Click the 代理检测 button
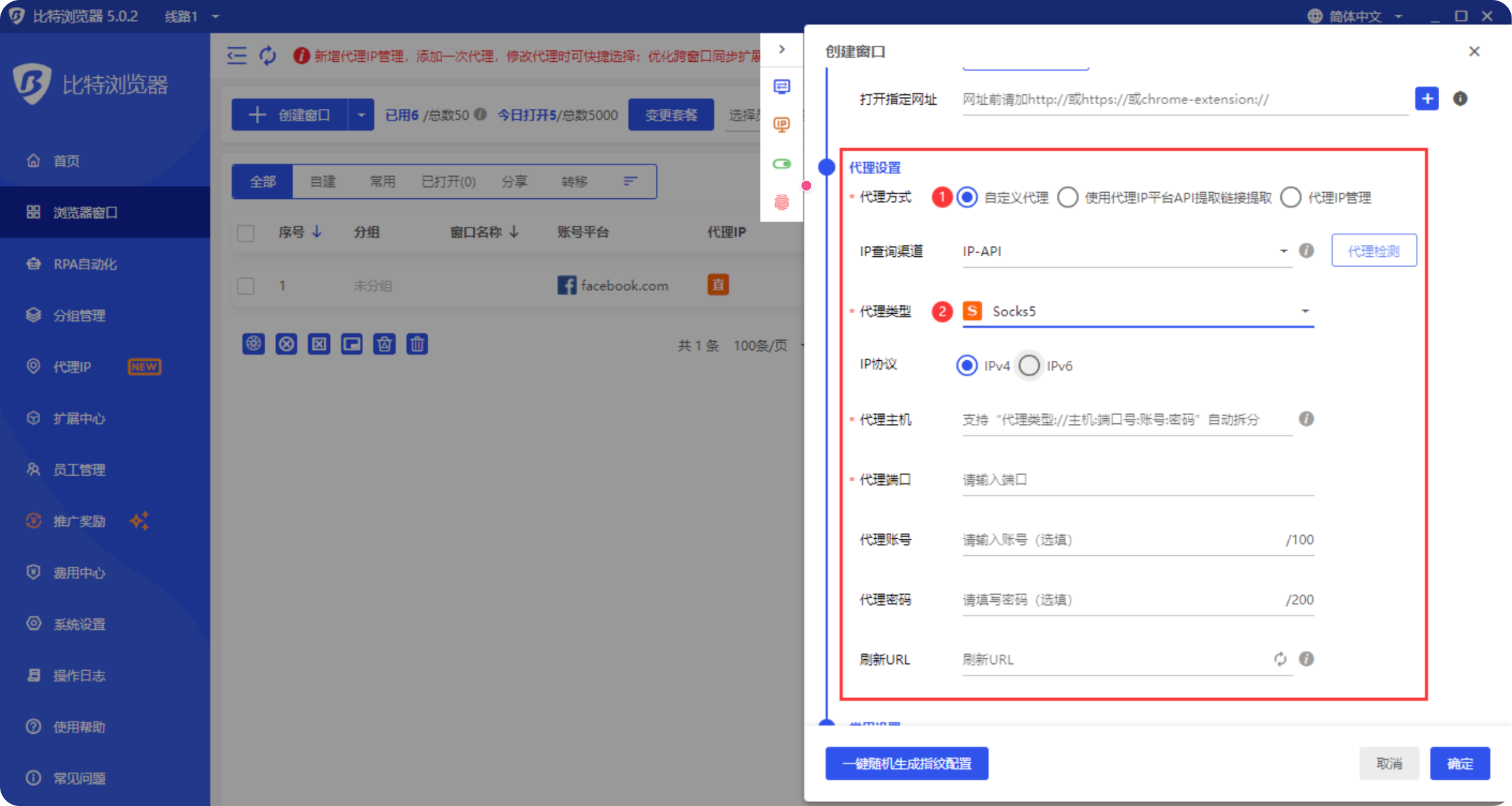 (1373, 251)
